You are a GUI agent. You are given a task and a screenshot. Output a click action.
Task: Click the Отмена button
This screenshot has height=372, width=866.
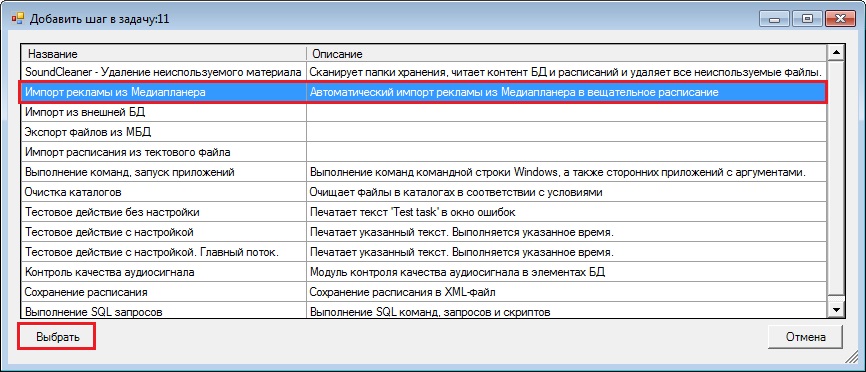click(806, 337)
